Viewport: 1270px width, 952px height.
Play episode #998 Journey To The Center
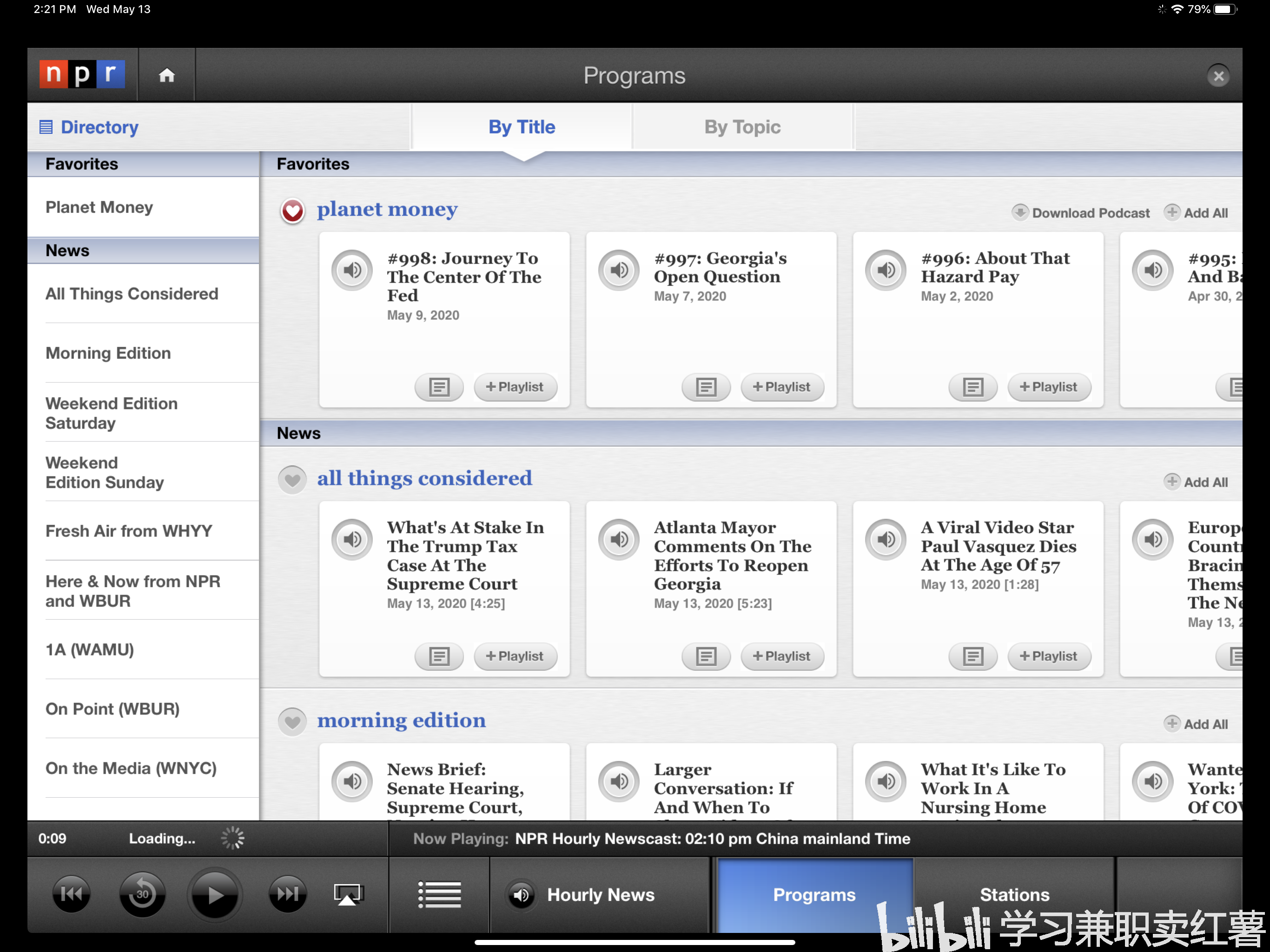352,270
